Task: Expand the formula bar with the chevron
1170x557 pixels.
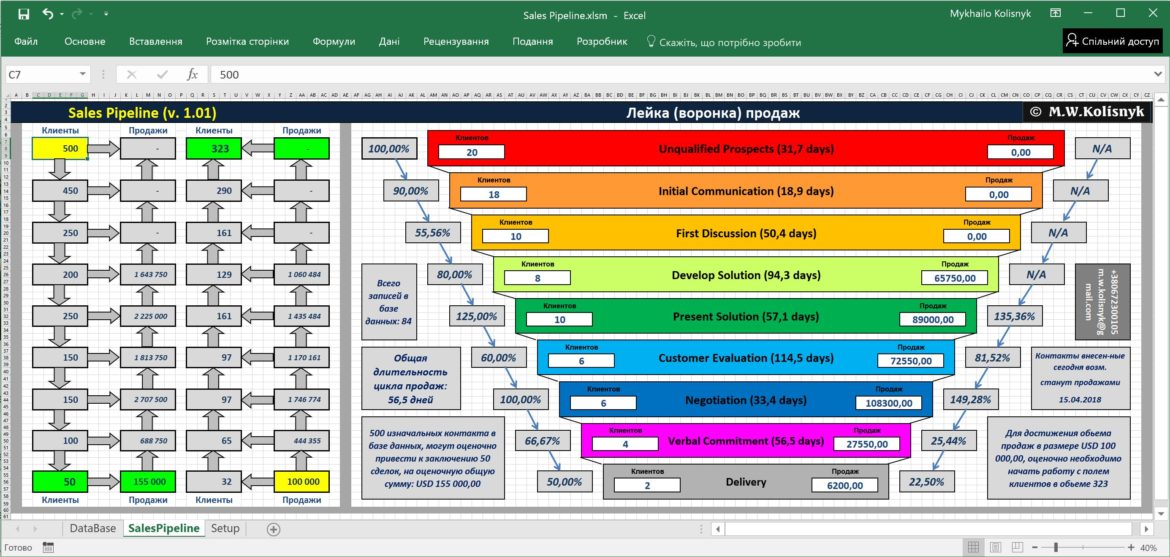Action: 1158,75
